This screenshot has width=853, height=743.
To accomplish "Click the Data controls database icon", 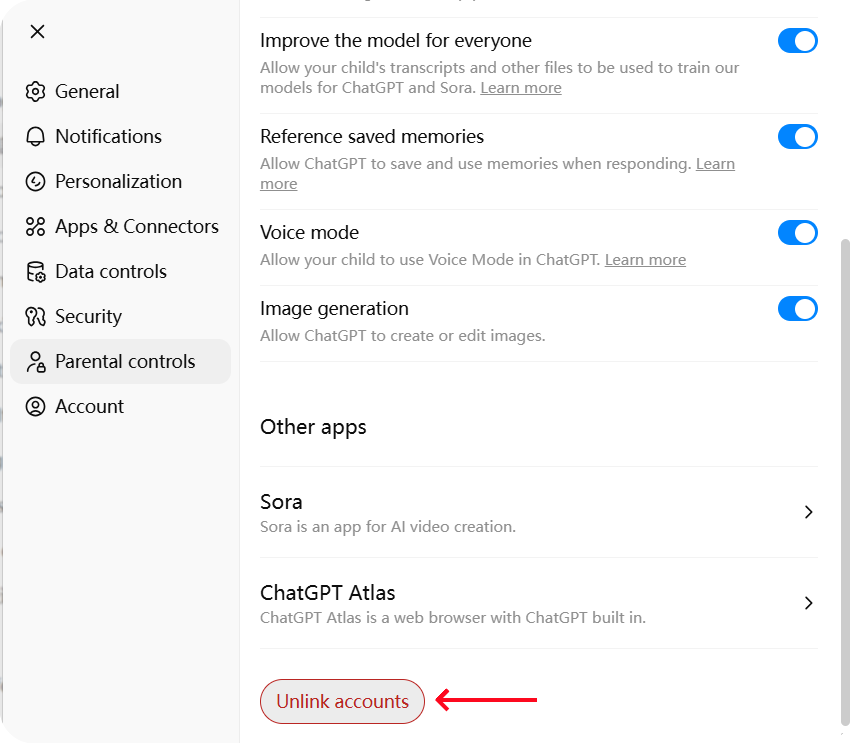I will 36,272.
